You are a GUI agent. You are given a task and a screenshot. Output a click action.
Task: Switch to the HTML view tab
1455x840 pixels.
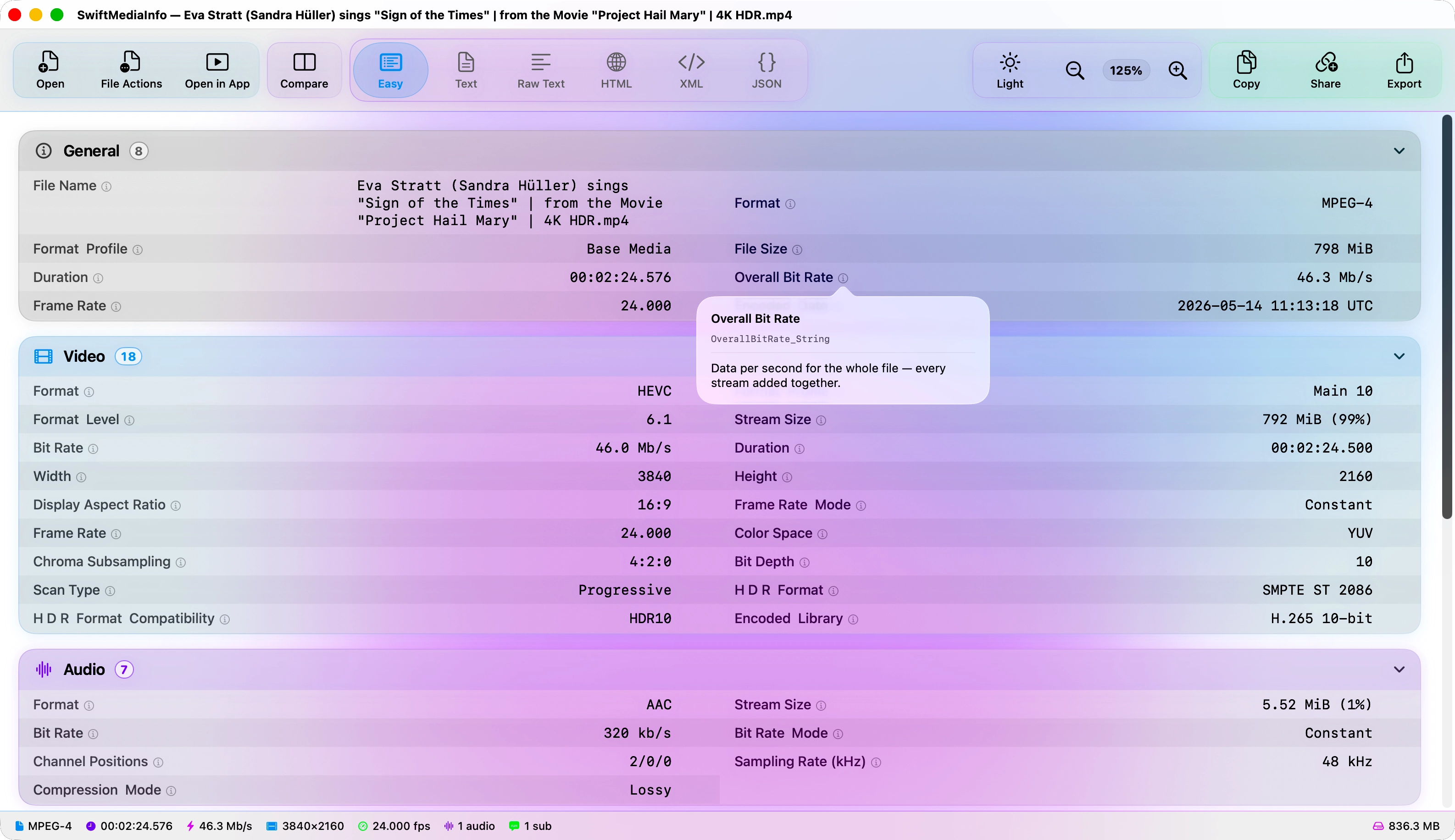pyautogui.click(x=616, y=70)
